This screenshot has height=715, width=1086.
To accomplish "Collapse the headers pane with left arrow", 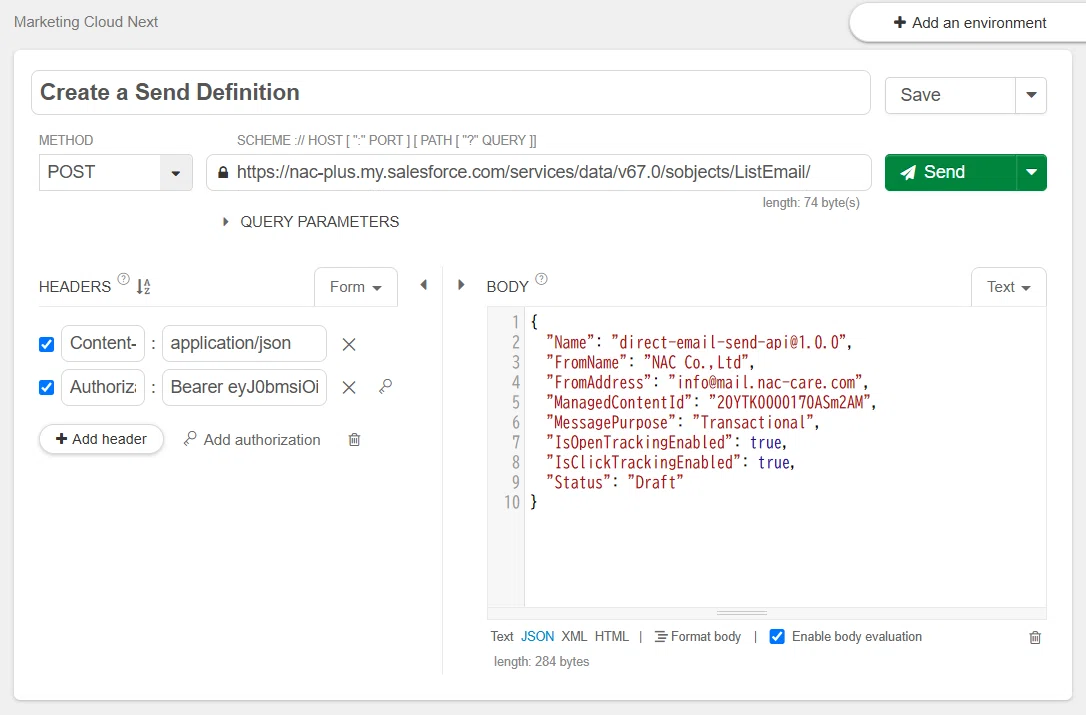I will [x=424, y=285].
